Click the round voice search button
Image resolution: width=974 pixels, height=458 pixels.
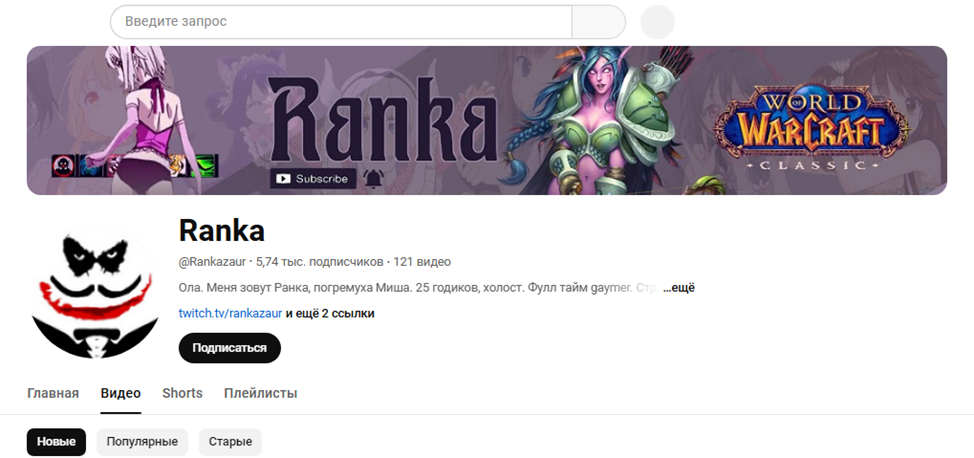click(657, 22)
